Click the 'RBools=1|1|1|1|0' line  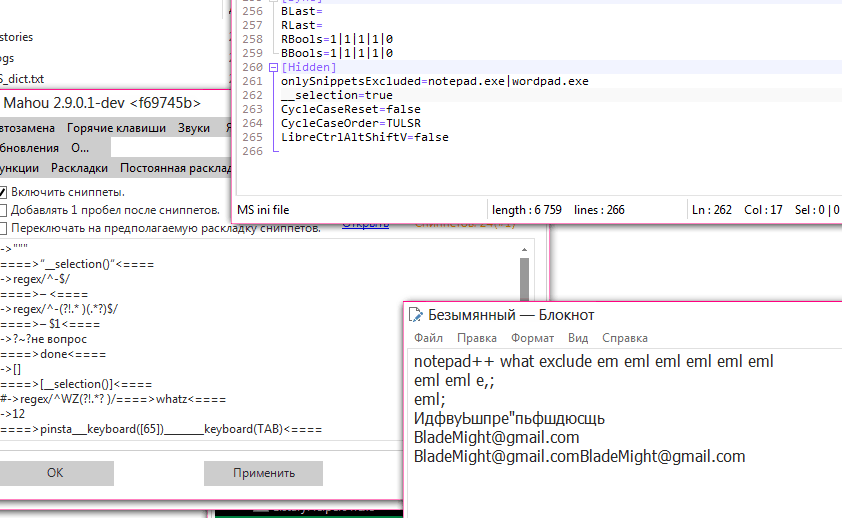coord(337,39)
